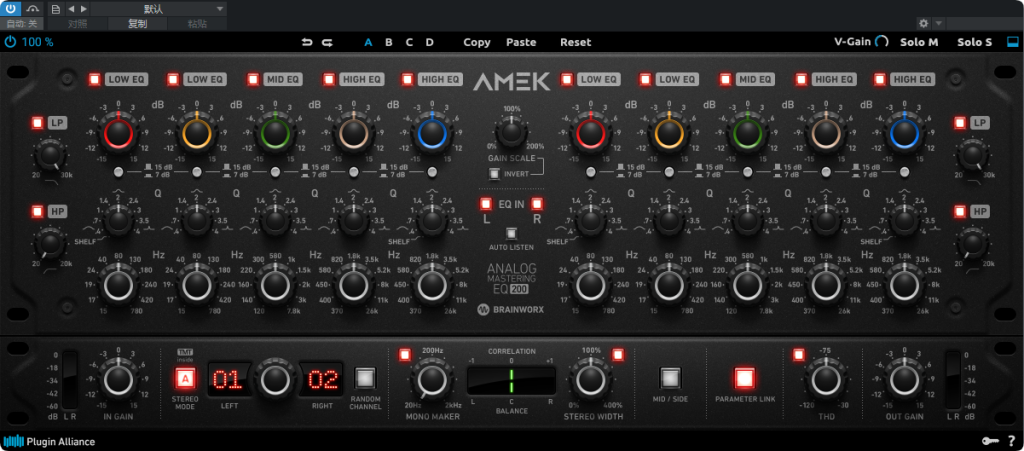Toggle the left channel HP filter

pyautogui.click(x=37, y=211)
